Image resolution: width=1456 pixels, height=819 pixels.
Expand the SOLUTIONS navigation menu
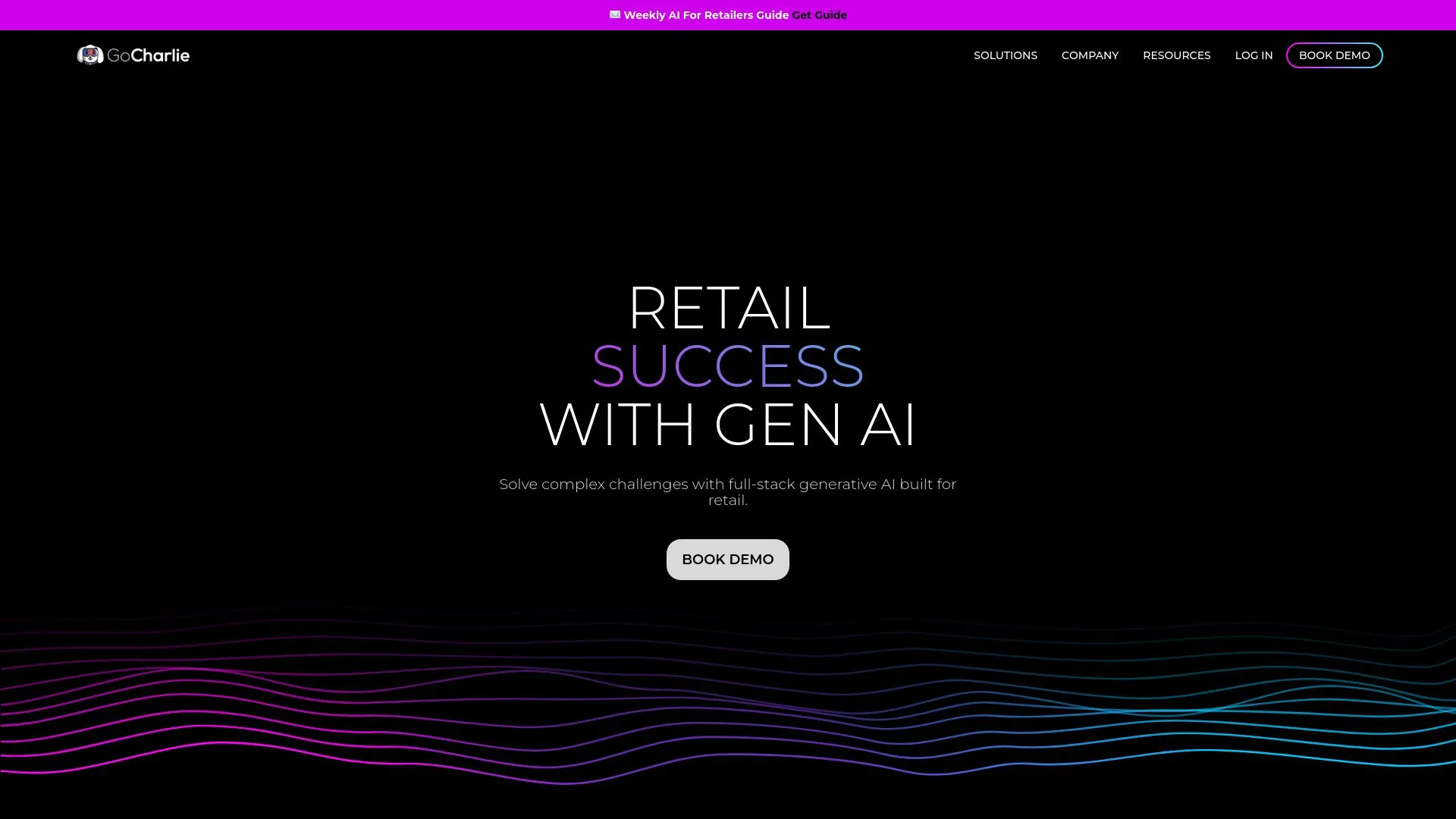[x=1005, y=55]
